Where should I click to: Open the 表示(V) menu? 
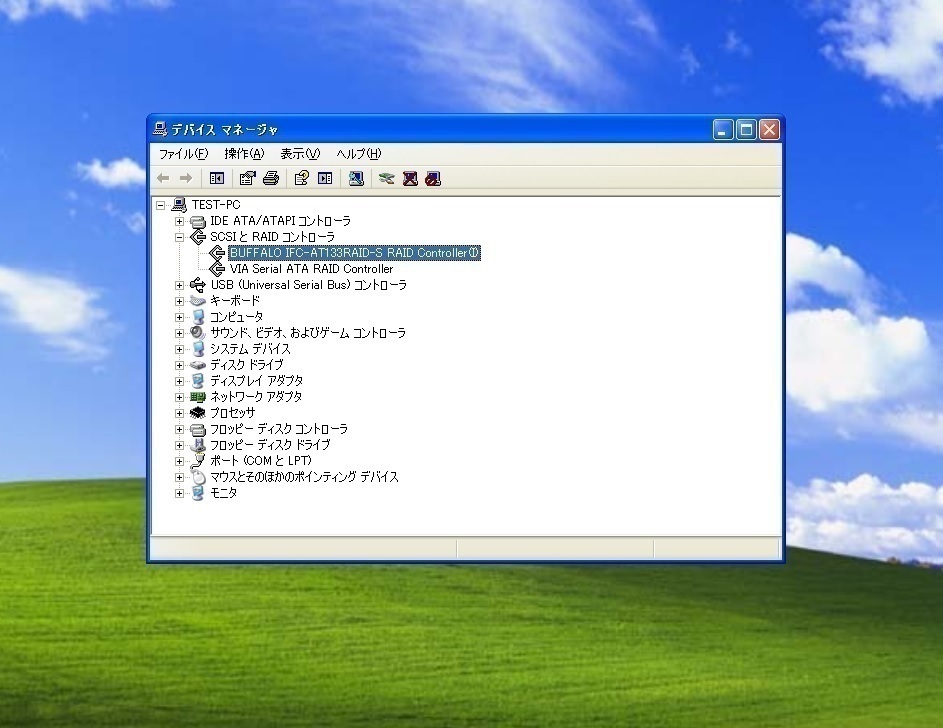coord(300,154)
